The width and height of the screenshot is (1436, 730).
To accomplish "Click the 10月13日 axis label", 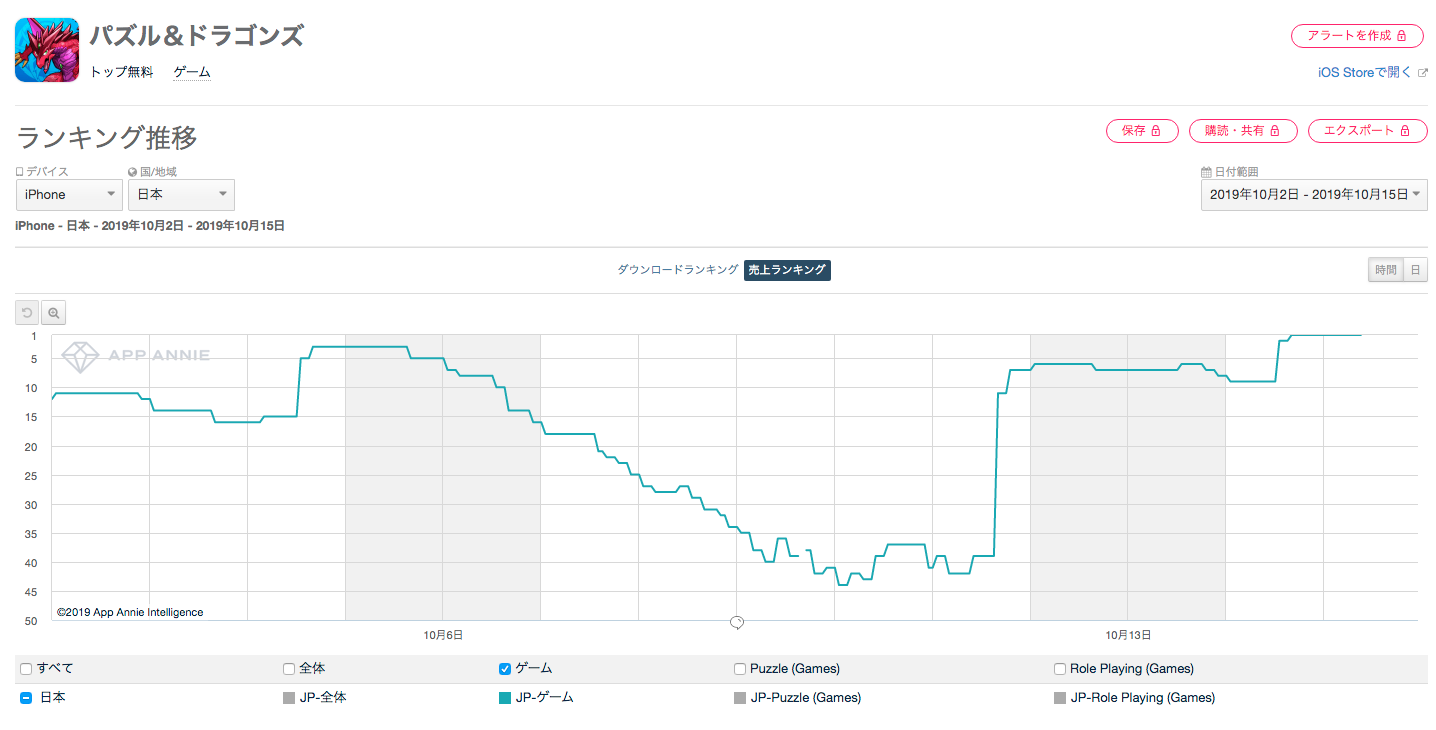I will pos(1128,635).
